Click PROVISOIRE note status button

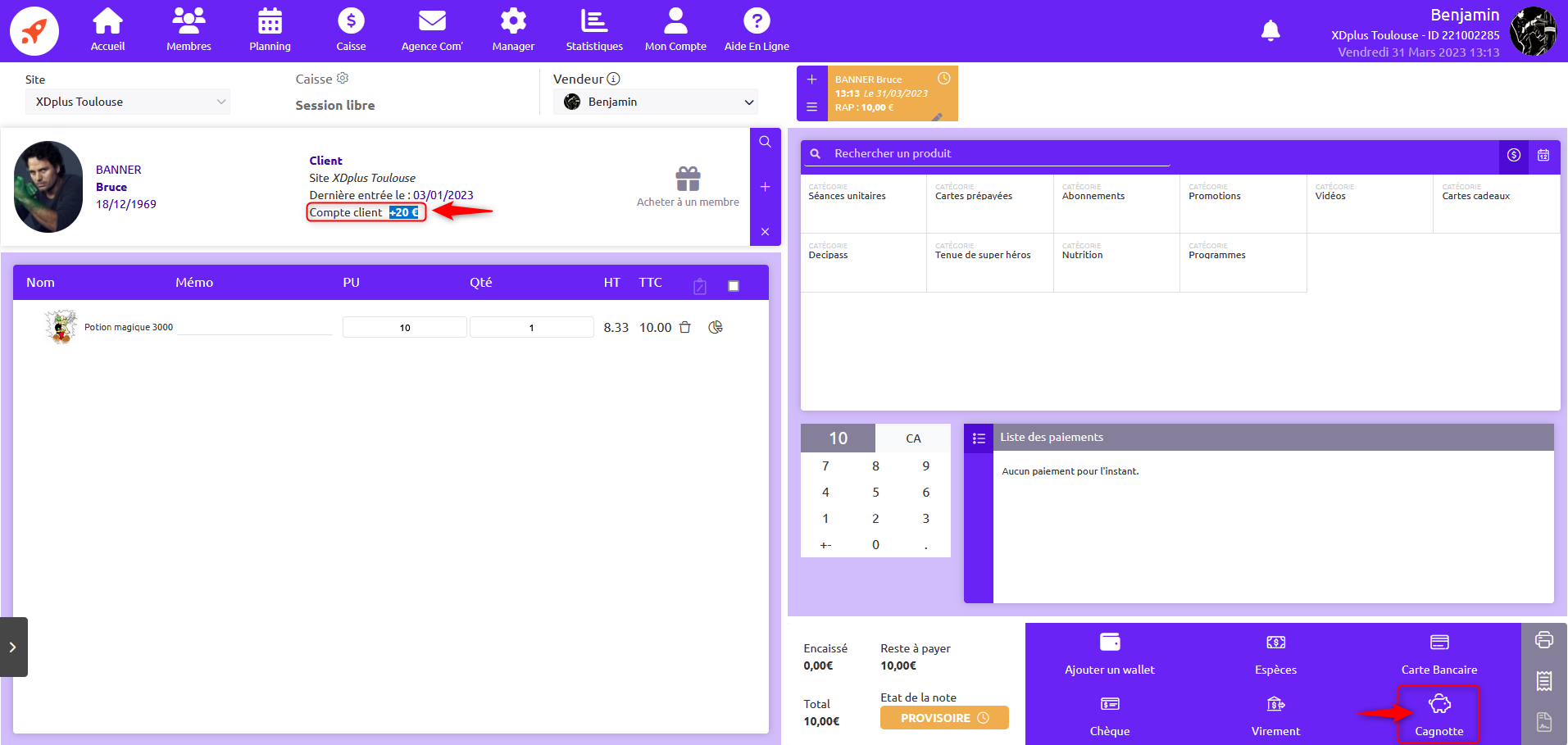(944, 718)
